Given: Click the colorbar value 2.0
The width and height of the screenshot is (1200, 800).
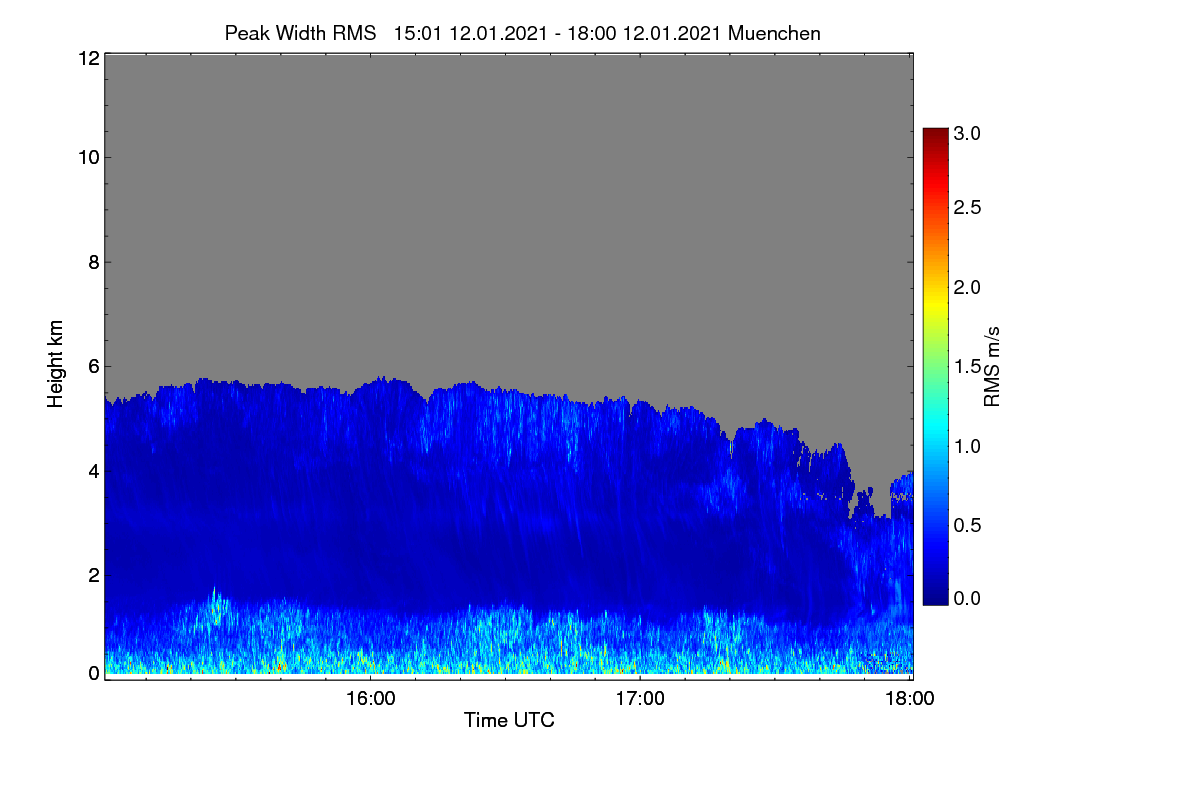Looking at the screenshot, I should 967,288.
